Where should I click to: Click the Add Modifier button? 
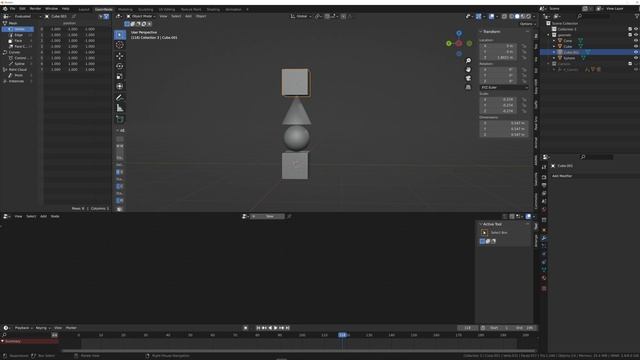(x=595, y=176)
